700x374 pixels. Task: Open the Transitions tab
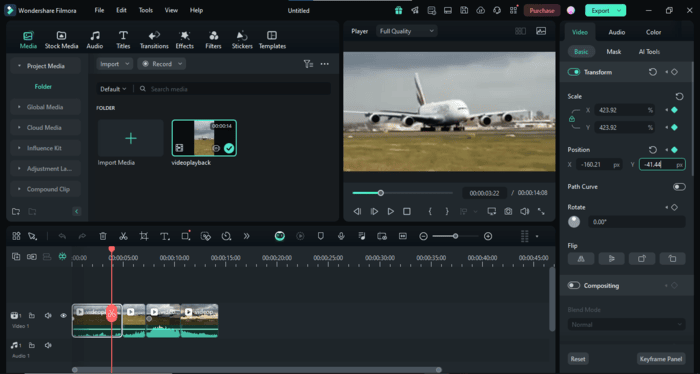(154, 39)
